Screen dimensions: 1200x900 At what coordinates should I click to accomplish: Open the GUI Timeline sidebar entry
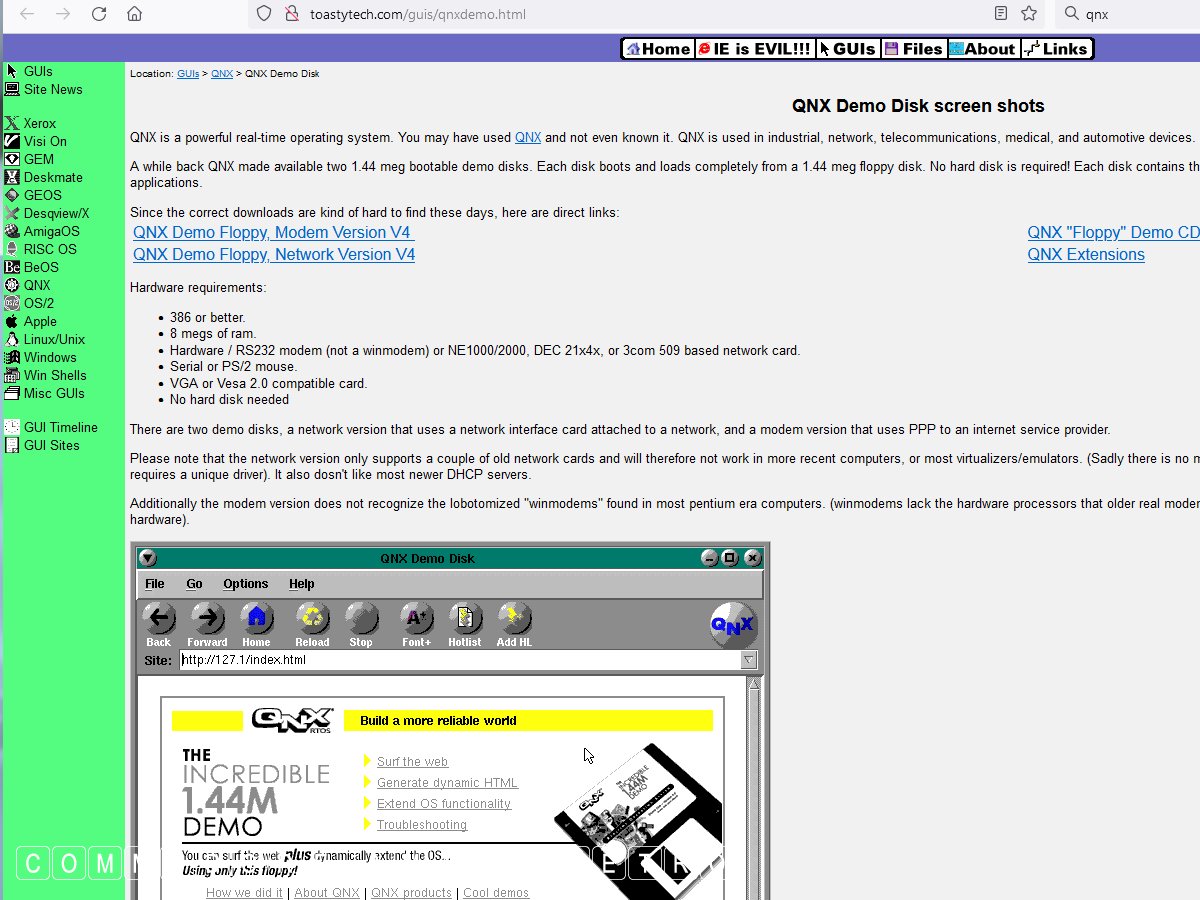click(x=60, y=427)
